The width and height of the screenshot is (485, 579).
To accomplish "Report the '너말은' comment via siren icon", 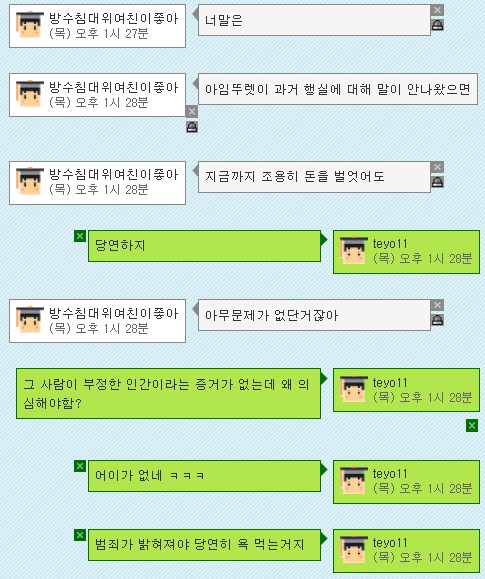I will pos(437,25).
